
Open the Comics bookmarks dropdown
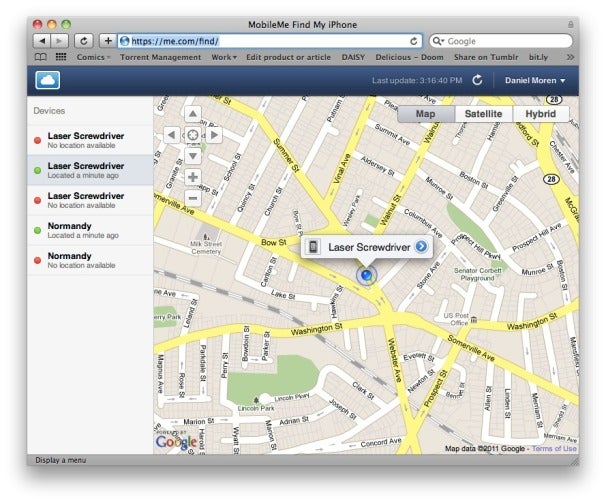coord(94,57)
